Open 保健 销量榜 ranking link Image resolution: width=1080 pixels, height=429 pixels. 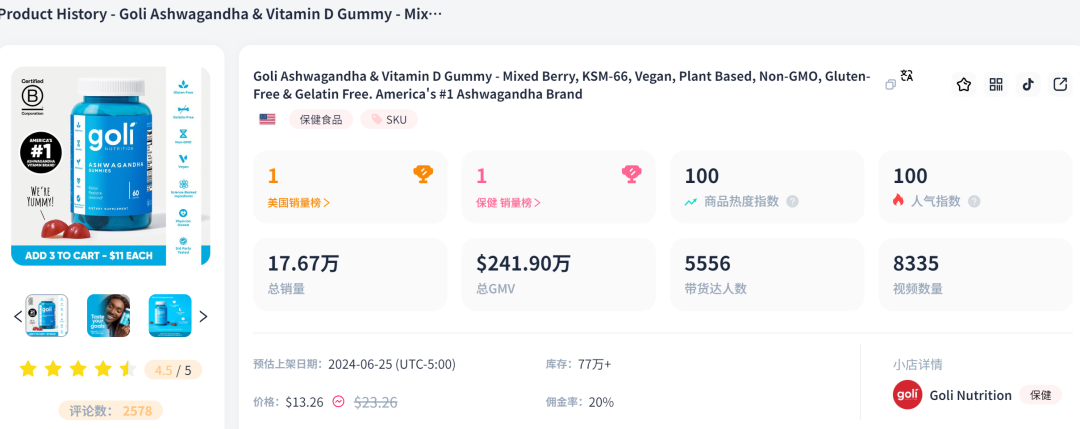pos(508,202)
